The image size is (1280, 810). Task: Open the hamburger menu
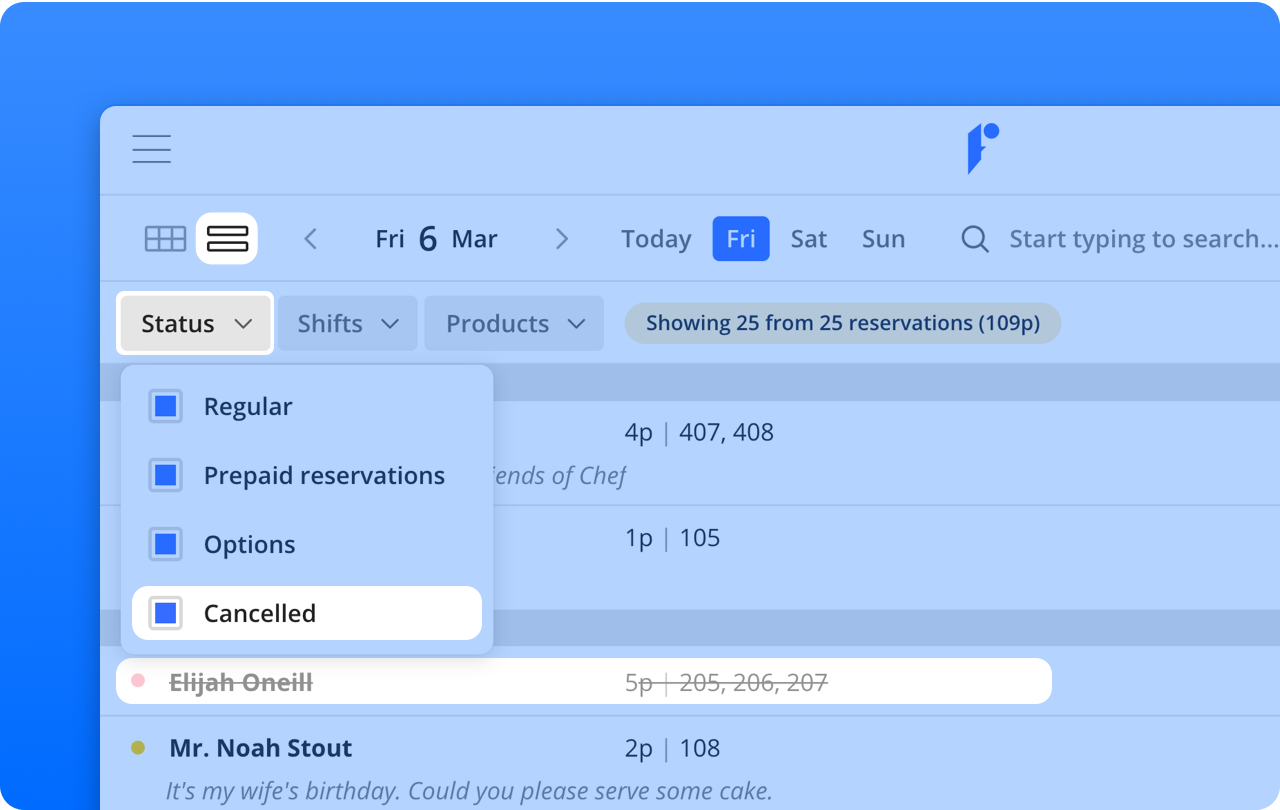[152, 149]
